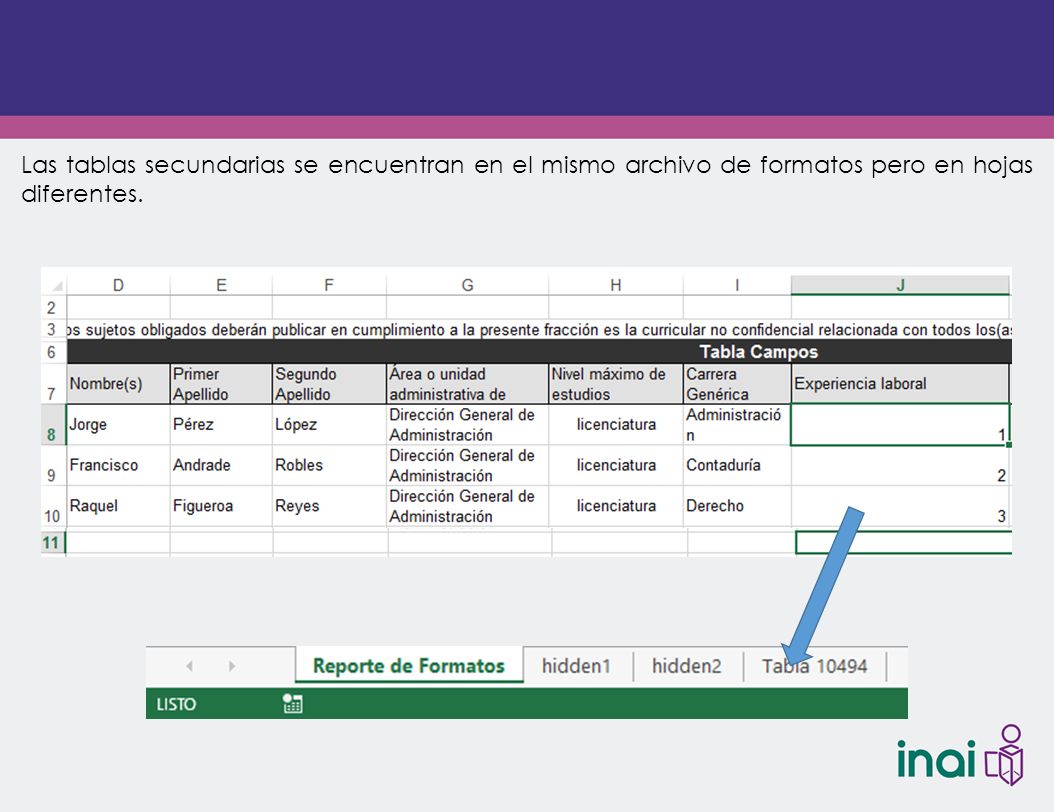
Task: Select Jorge's licenciatura cell
Action: (x=616, y=425)
